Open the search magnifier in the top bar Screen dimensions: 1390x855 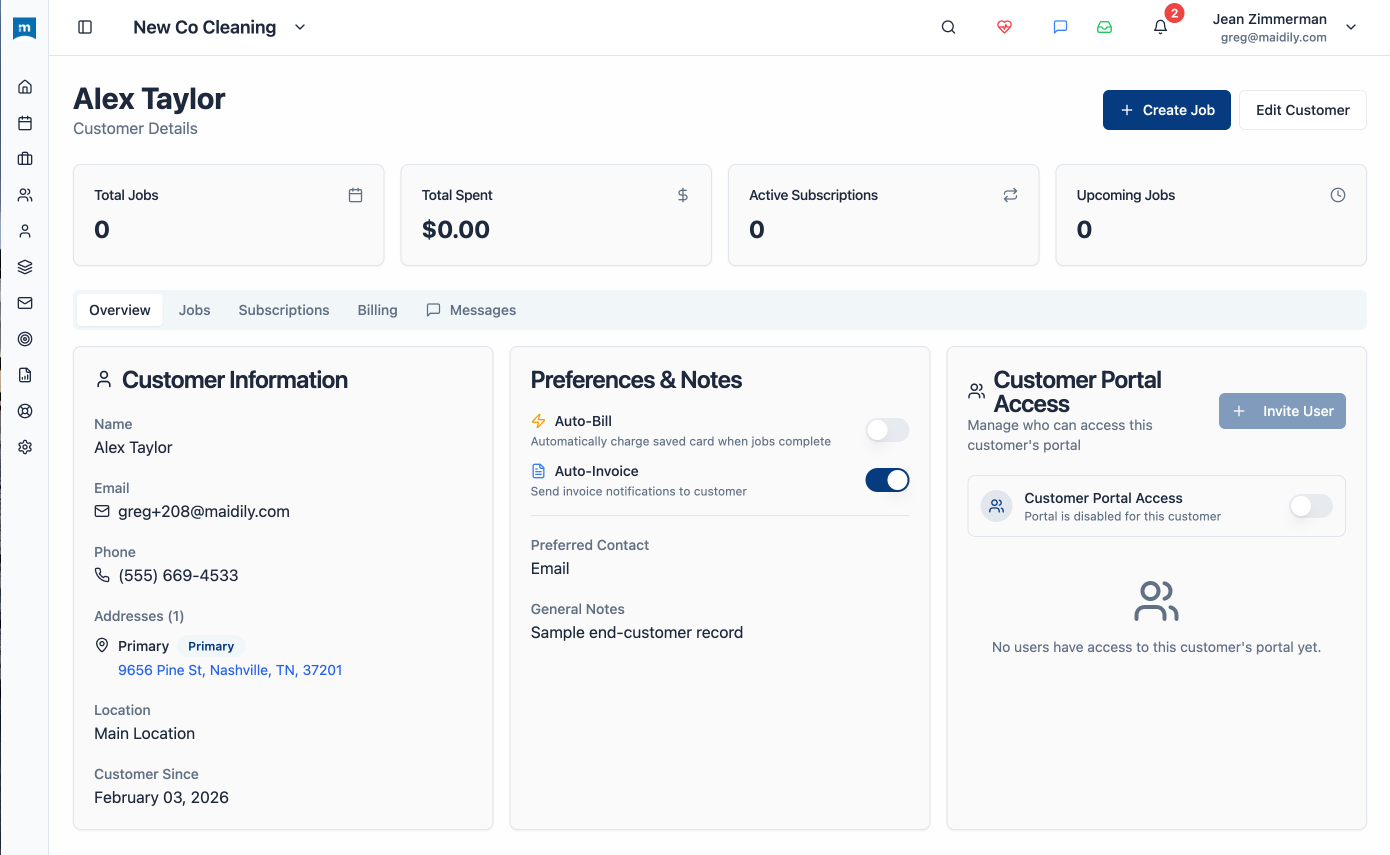[x=948, y=27]
